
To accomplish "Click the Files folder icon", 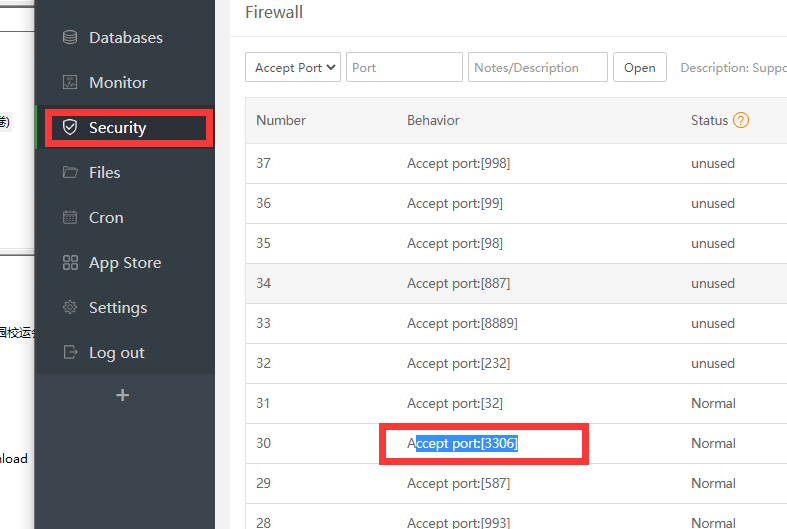I will click(70, 173).
